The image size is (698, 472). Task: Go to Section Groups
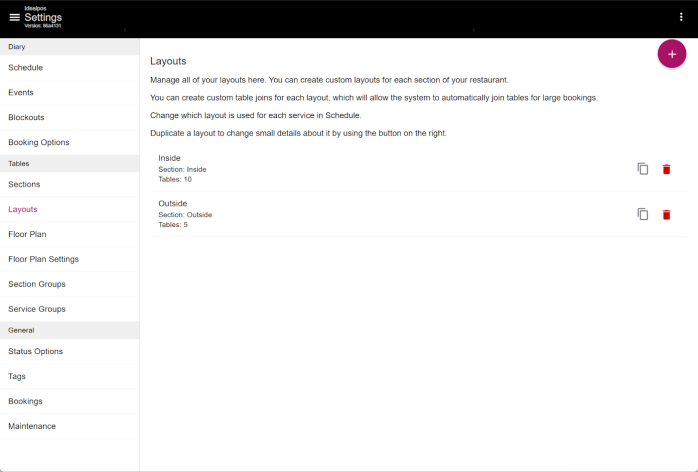click(36, 284)
